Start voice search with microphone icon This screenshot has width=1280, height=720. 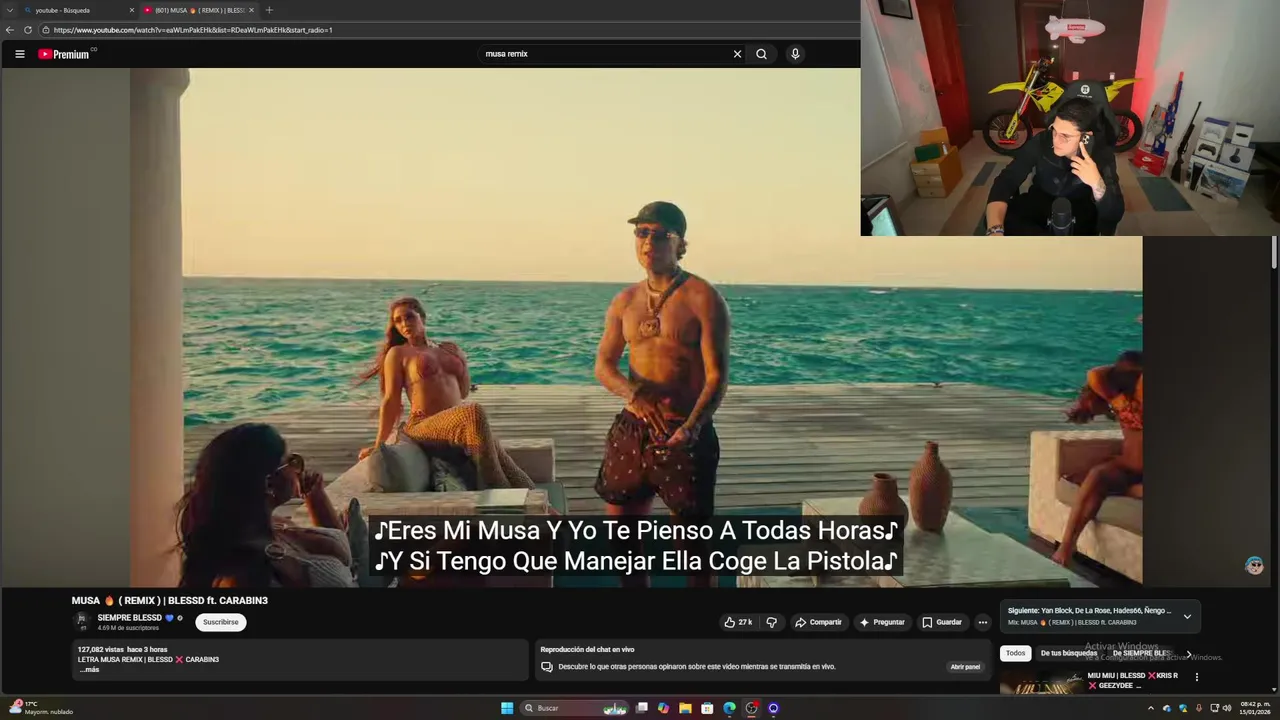[x=795, y=54]
